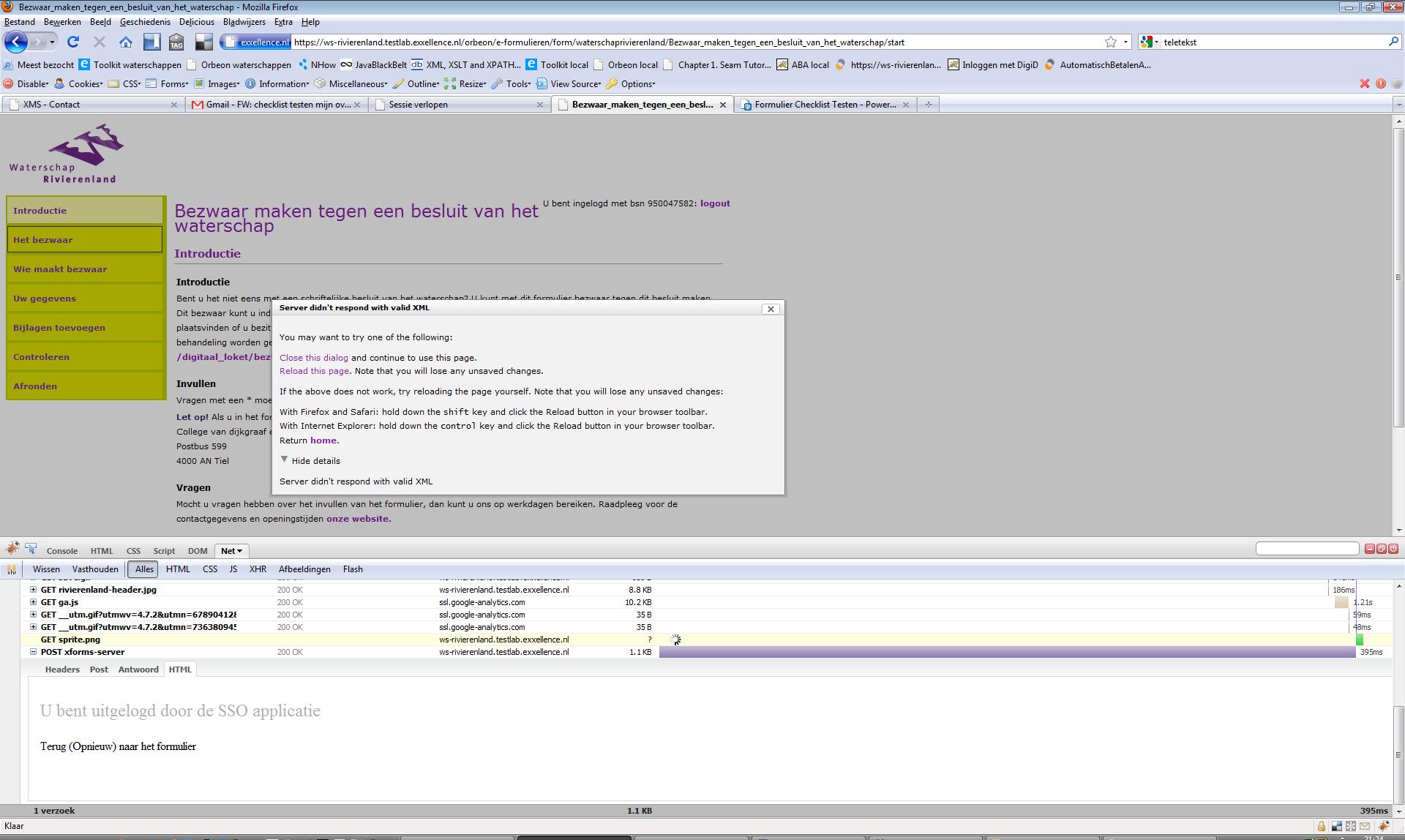The image size is (1405, 840).
Task: Collapse the POST xforms-server request
Action: 33,652
